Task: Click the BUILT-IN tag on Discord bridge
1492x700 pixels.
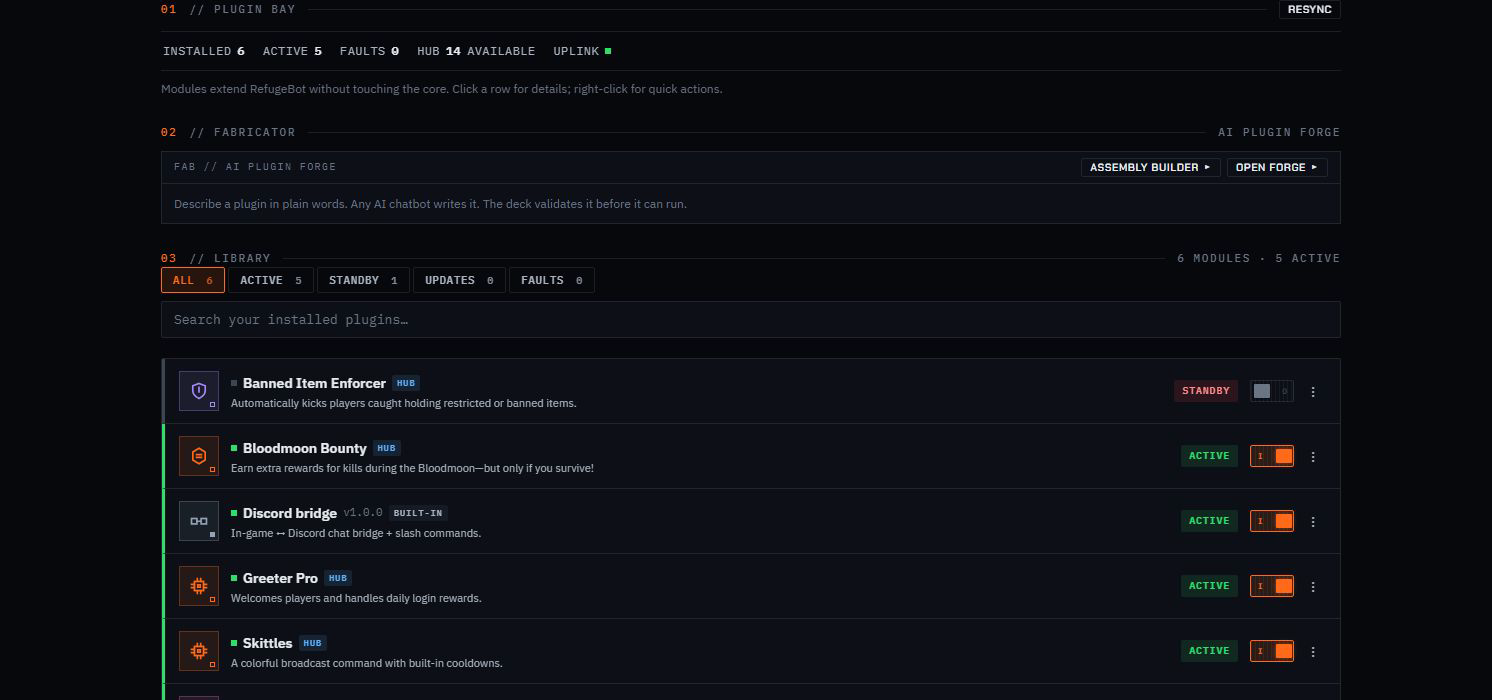Action: pos(418,513)
